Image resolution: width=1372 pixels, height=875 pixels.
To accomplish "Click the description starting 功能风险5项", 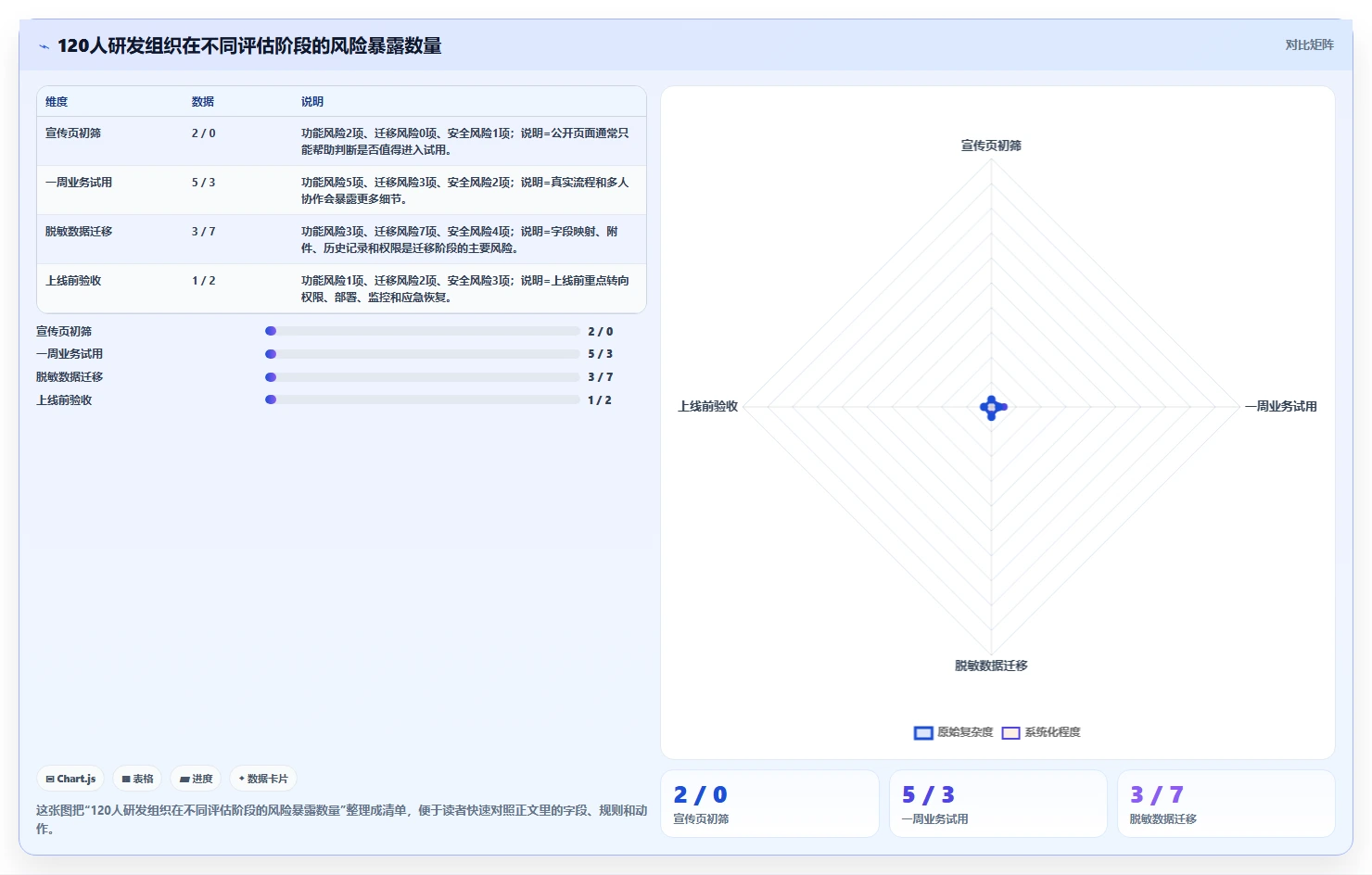I will [x=465, y=190].
